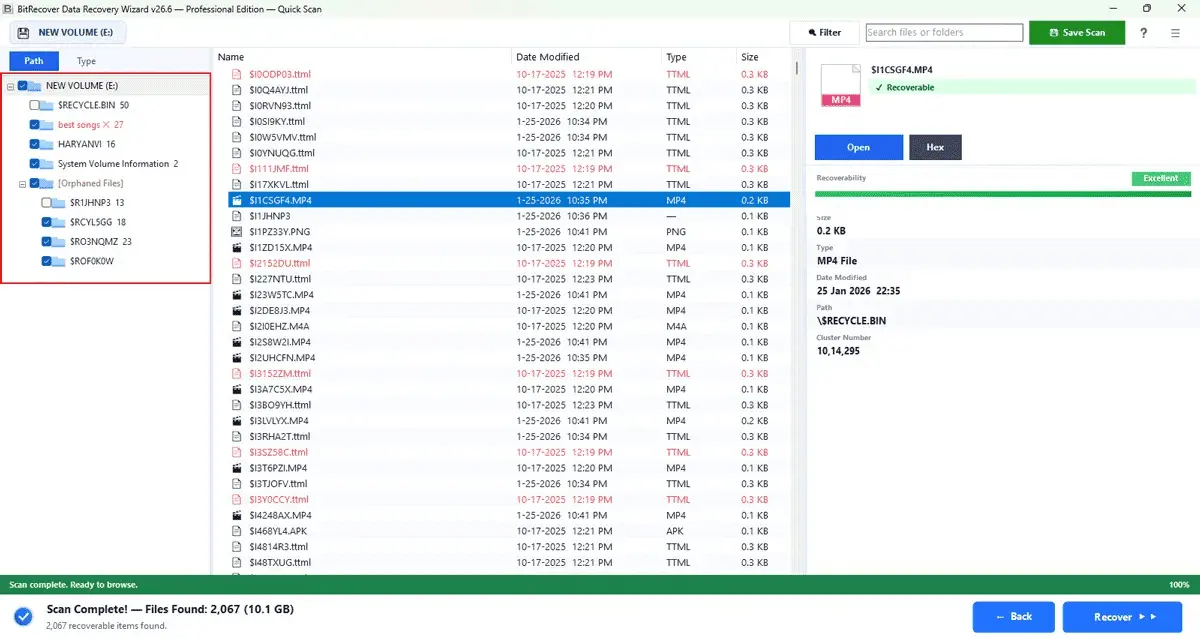Click the video icon for $I4248AX.MP4
Screen dimensions: 1200x639
click(237, 515)
